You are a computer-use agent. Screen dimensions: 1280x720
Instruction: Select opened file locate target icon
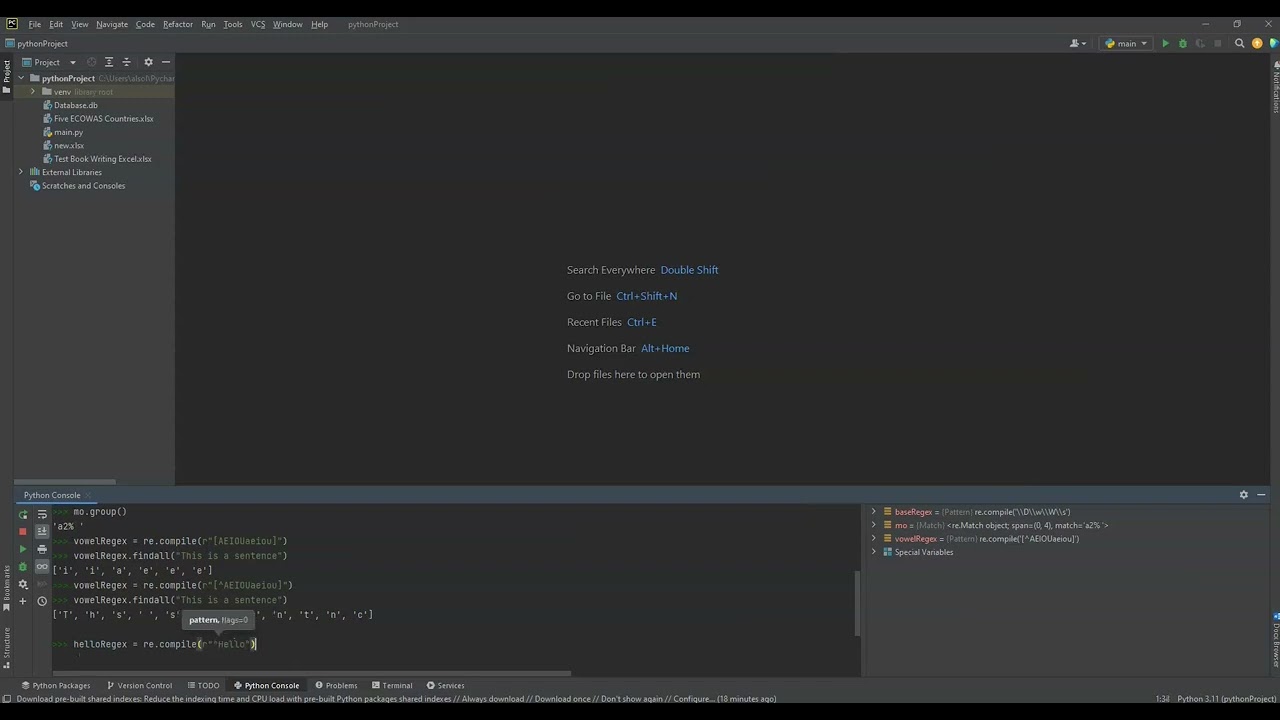click(x=91, y=62)
